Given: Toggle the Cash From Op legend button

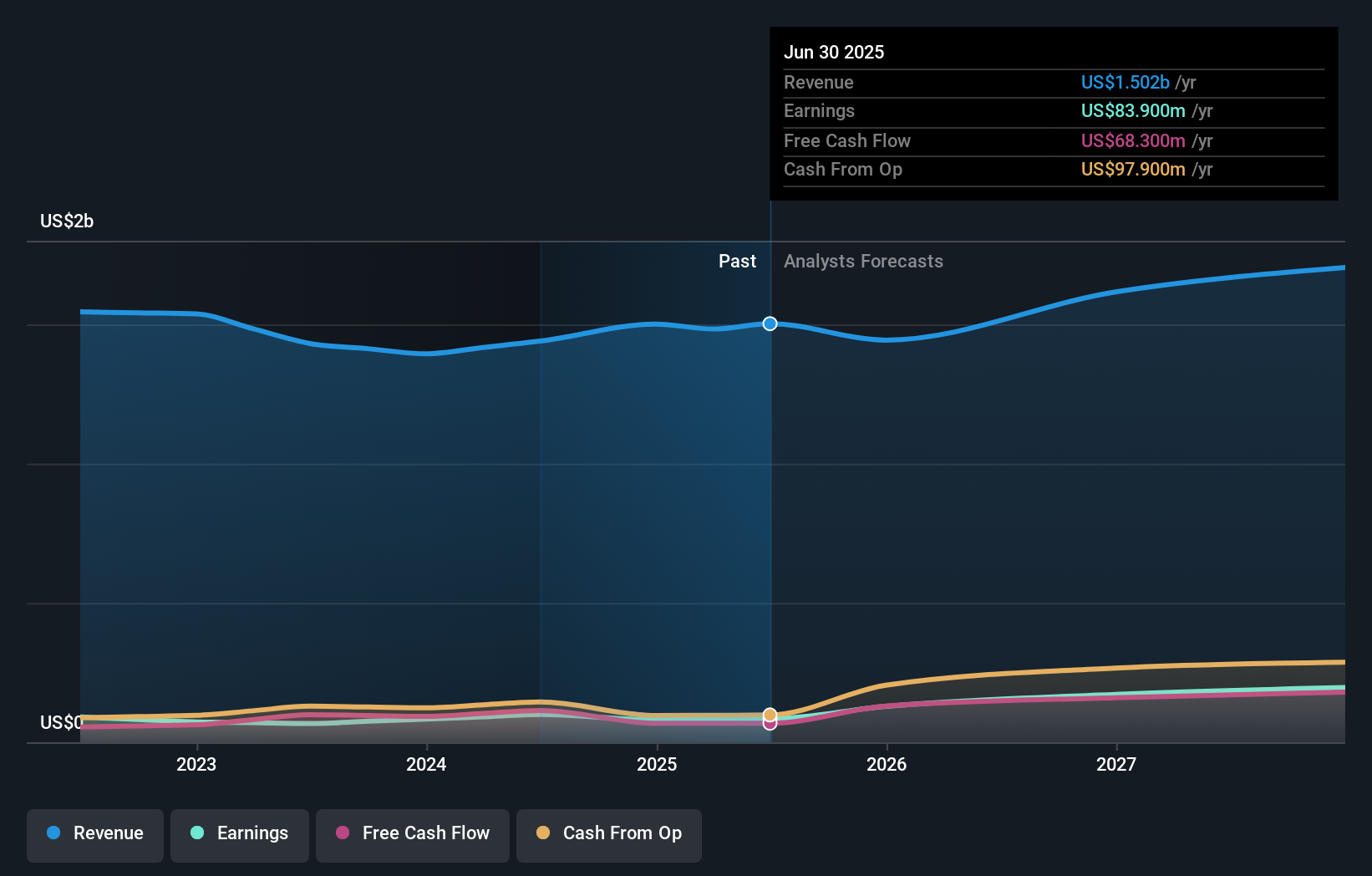Looking at the screenshot, I should tap(609, 835).
